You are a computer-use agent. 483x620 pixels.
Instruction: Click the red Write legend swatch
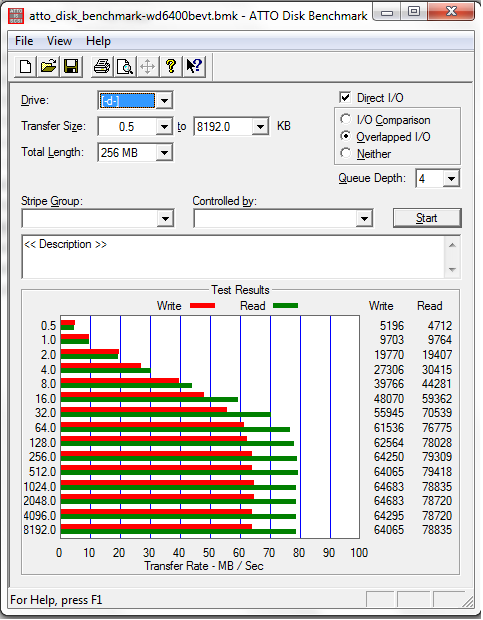(202, 306)
